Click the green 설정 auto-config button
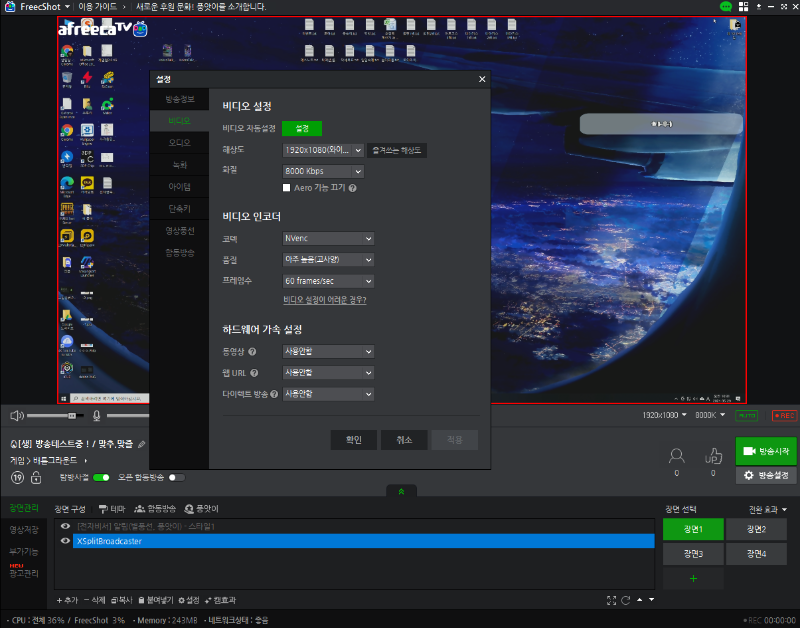The width and height of the screenshot is (800, 628). (302, 129)
